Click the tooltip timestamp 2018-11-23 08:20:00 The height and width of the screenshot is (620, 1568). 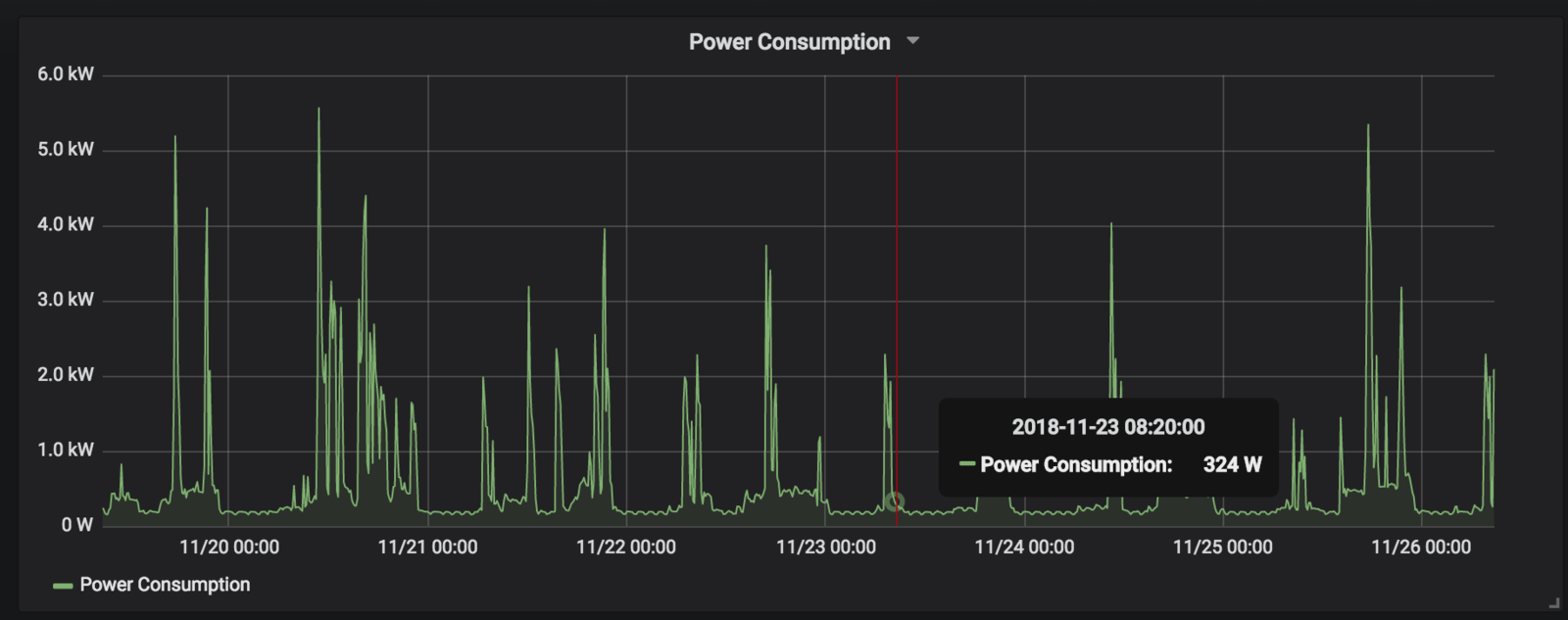tap(1108, 427)
